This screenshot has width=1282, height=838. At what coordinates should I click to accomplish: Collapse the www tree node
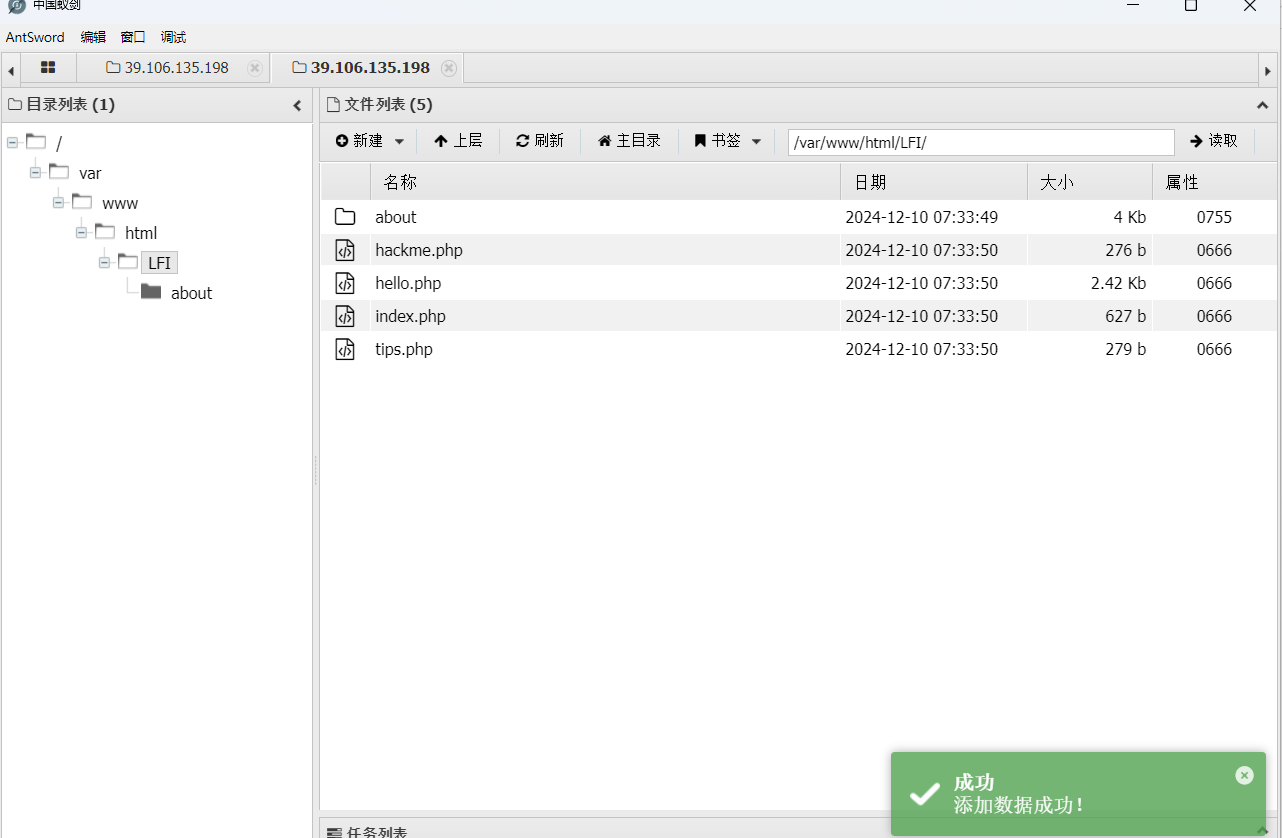(58, 203)
